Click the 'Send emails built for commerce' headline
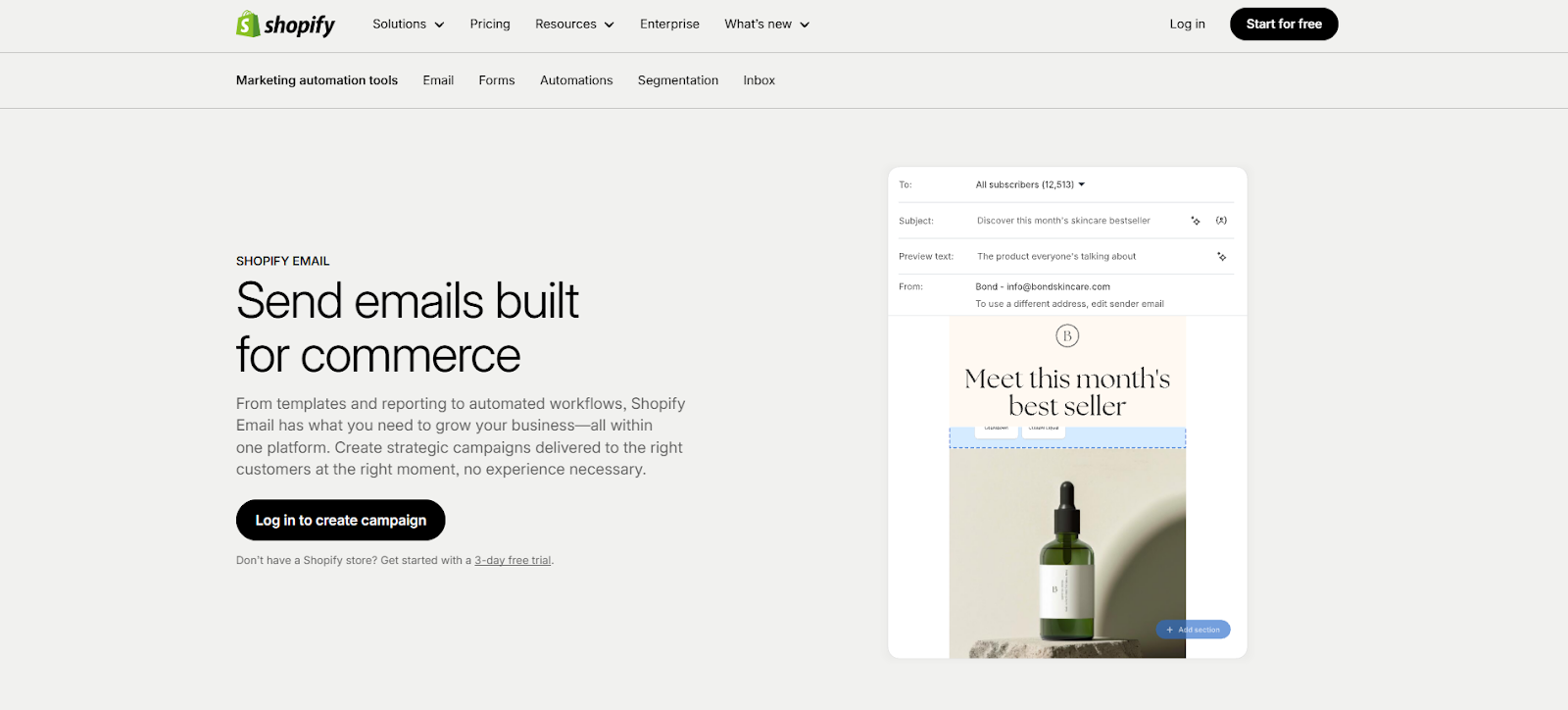This screenshot has width=1568, height=710. (x=408, y=328)
